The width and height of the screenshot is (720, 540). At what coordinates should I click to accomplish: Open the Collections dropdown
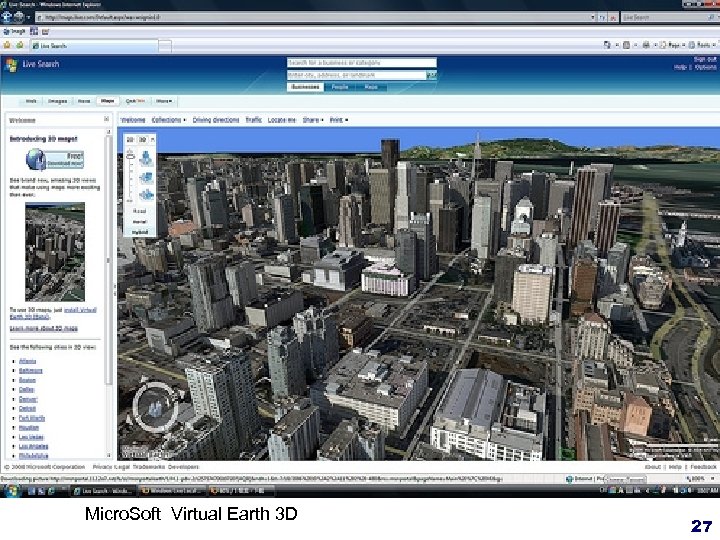pos(169,120)
